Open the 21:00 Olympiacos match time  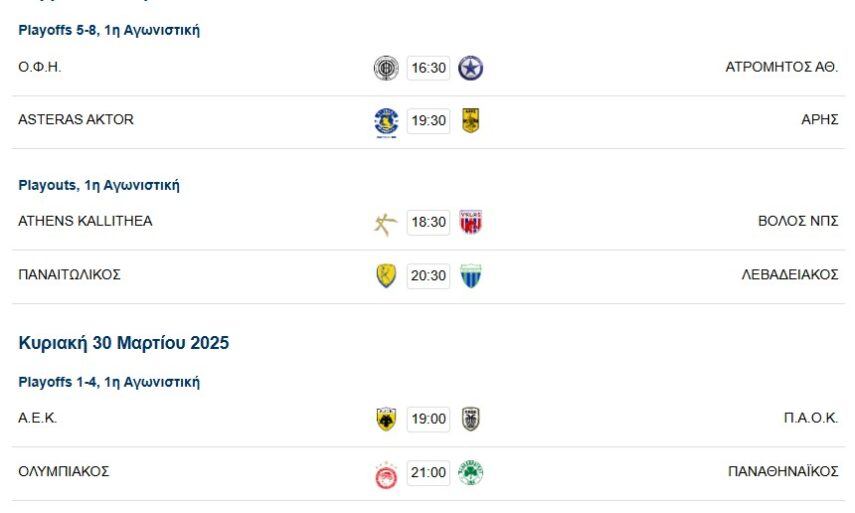click(428, 473)
